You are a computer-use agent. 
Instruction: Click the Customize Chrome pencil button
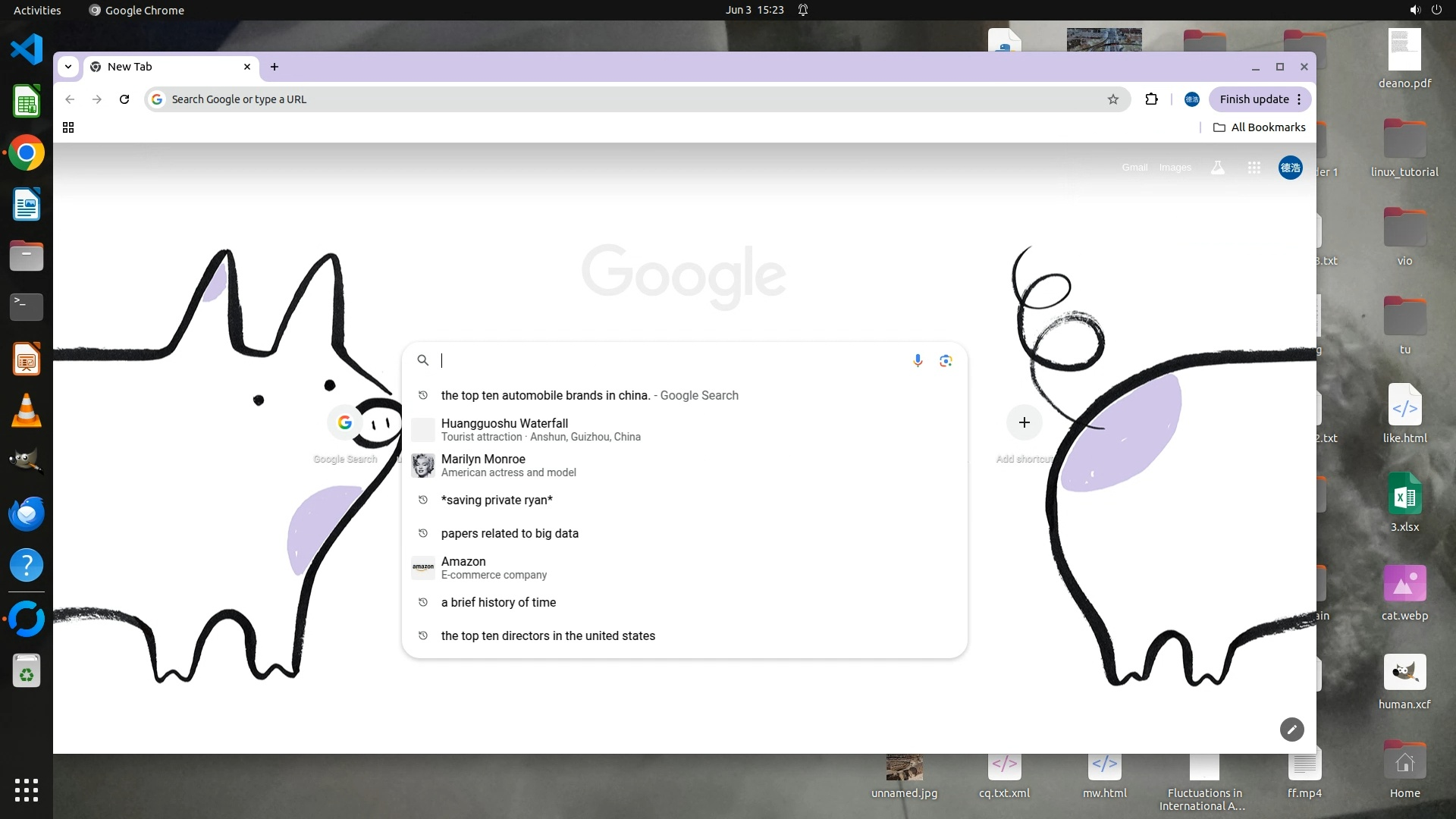[x=1291, y=730]
